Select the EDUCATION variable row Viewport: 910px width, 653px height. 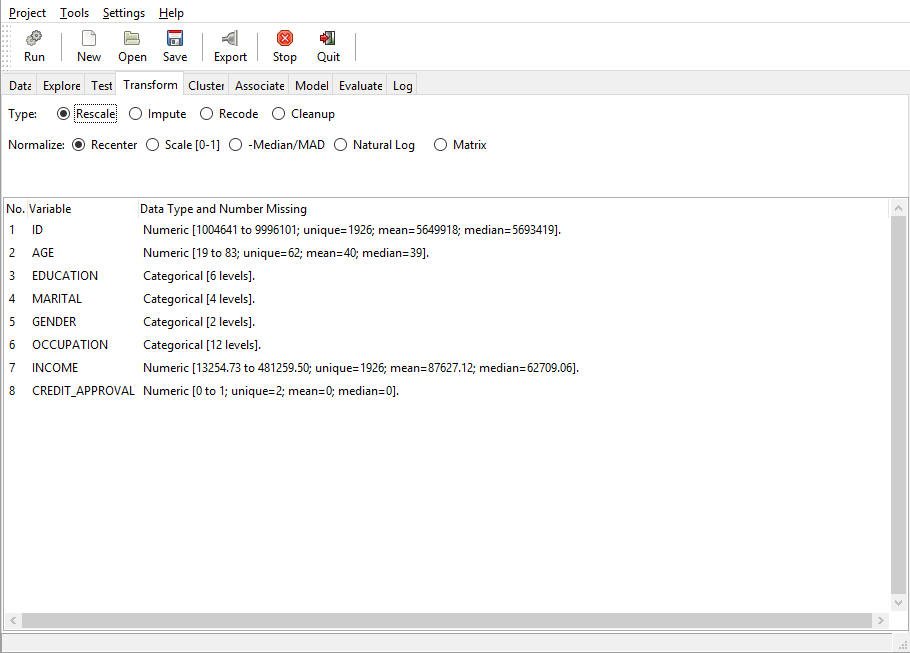click(446, 276)
